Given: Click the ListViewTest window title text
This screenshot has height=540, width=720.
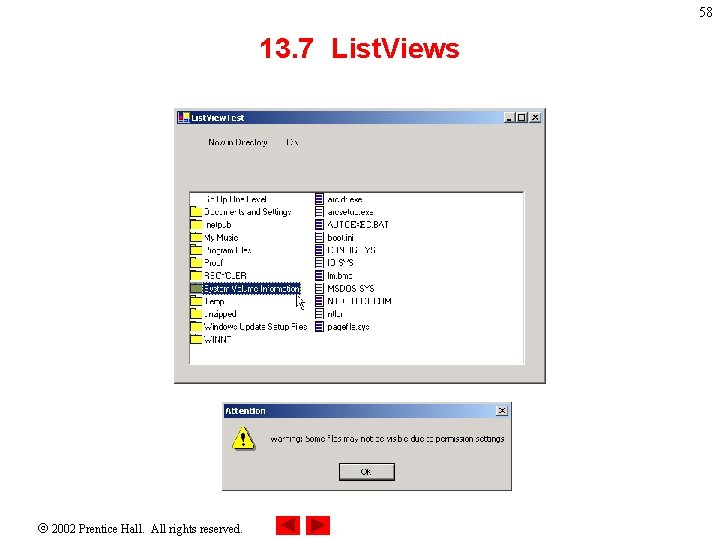Looking at the screenshot, I should 217,118.
